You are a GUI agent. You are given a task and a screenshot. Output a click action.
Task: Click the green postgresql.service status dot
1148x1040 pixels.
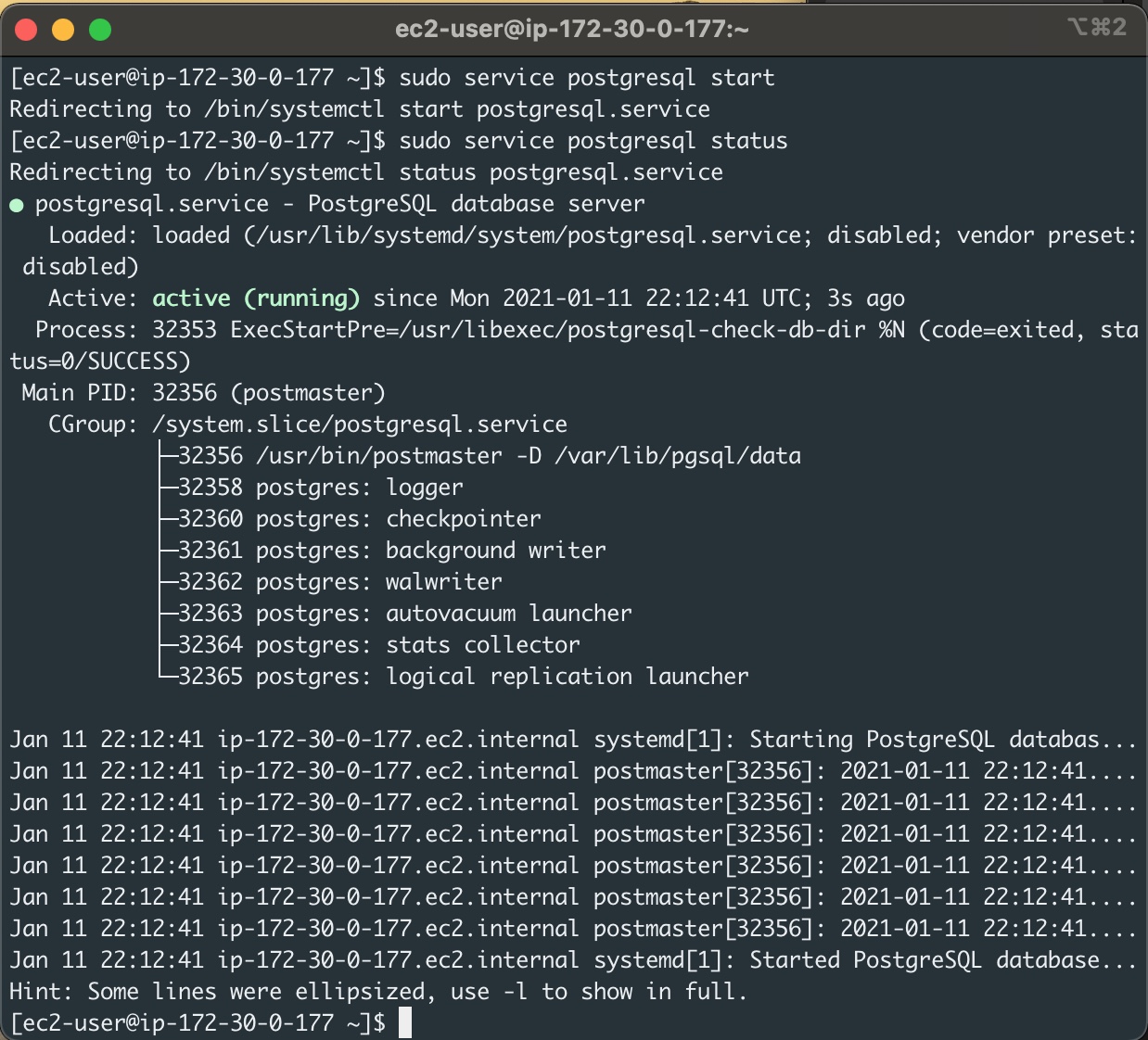coord(18,203)
